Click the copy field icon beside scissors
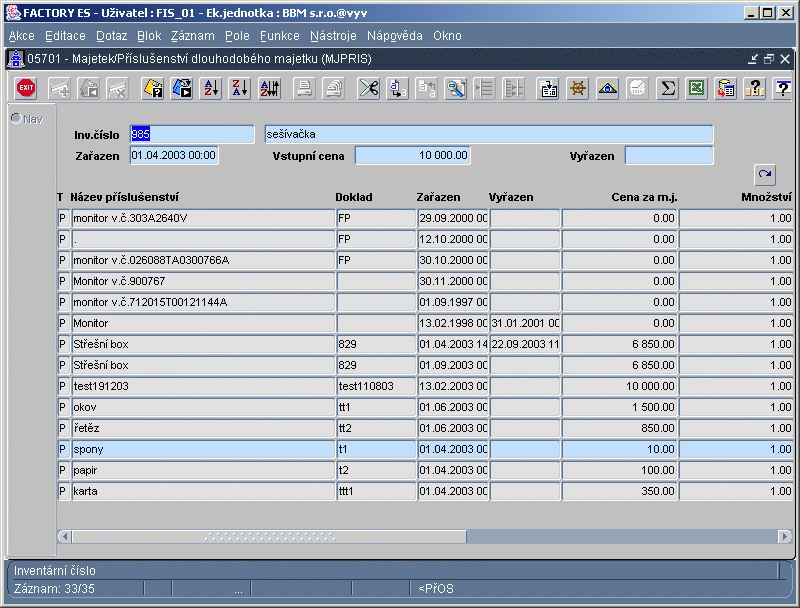The width and height of the screenshot is (800, 608). [x=397, y=88]
